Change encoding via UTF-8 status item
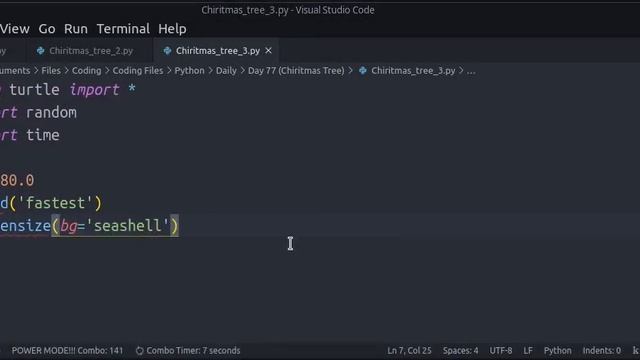Viewport: 640px width, 360px height. coord(501,351)
